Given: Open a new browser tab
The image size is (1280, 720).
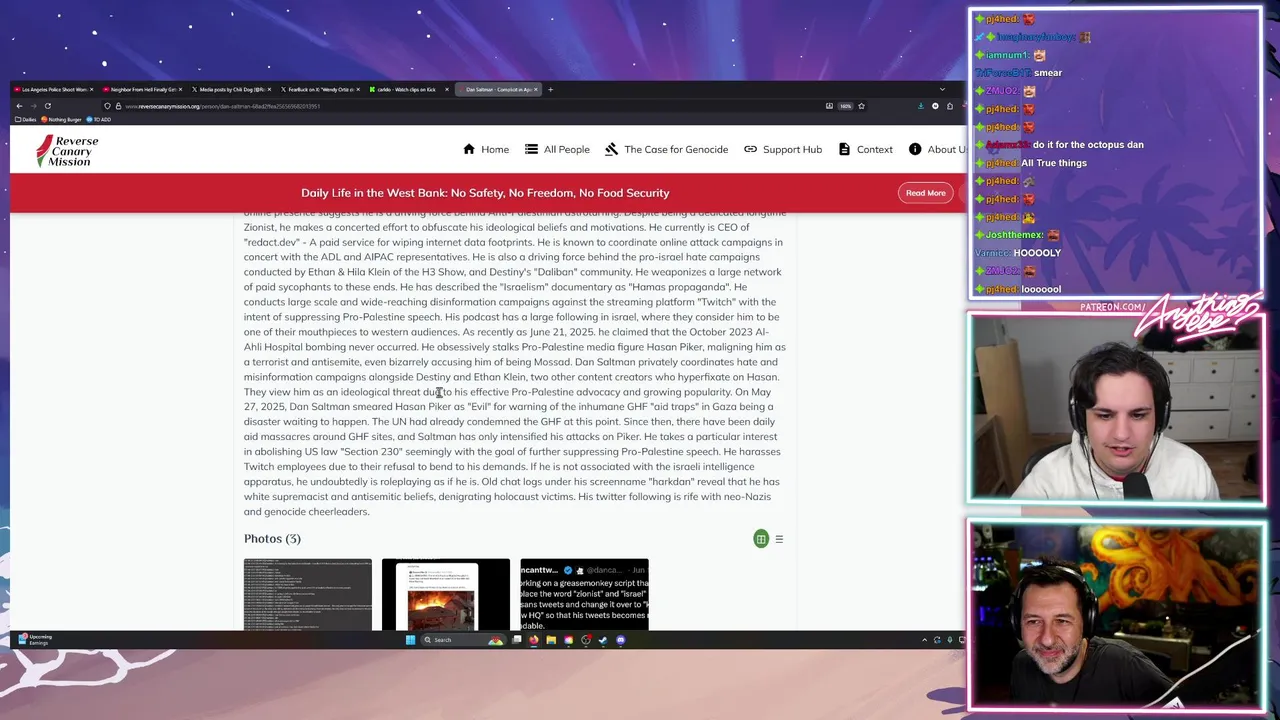Looking at the screenshot, I should click(550, 89).
